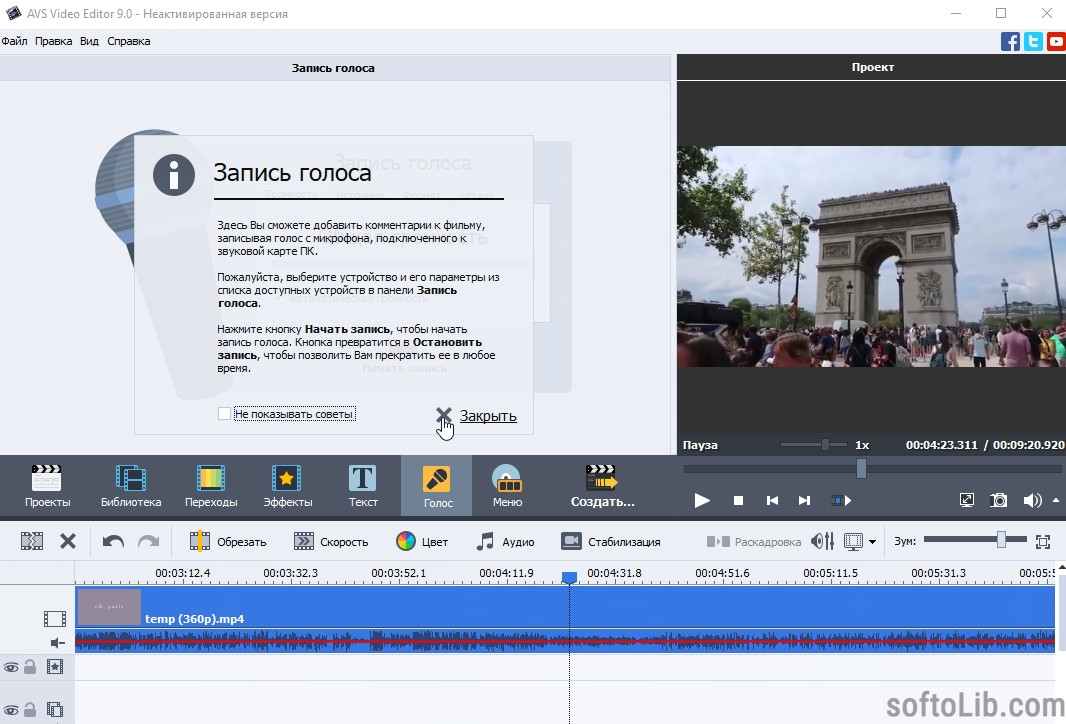Image resolution: width=1066 pixels, height=724 pixels.
Task: Open the Меню disc menu section
Action: (x=507, y=486)
